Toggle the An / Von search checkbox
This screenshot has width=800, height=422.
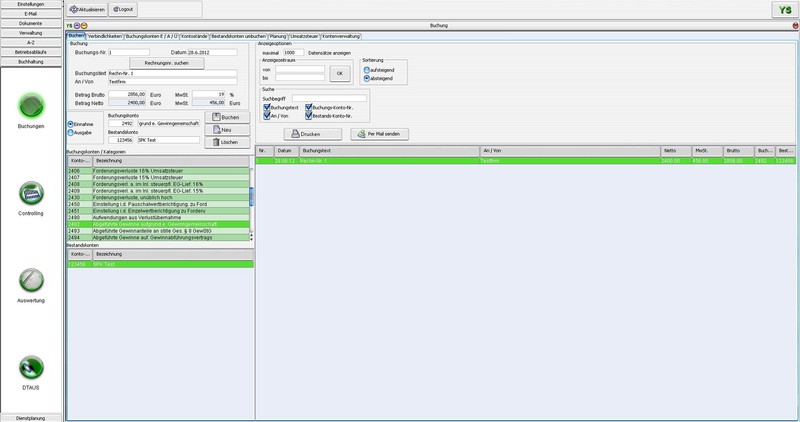[267, 116]
